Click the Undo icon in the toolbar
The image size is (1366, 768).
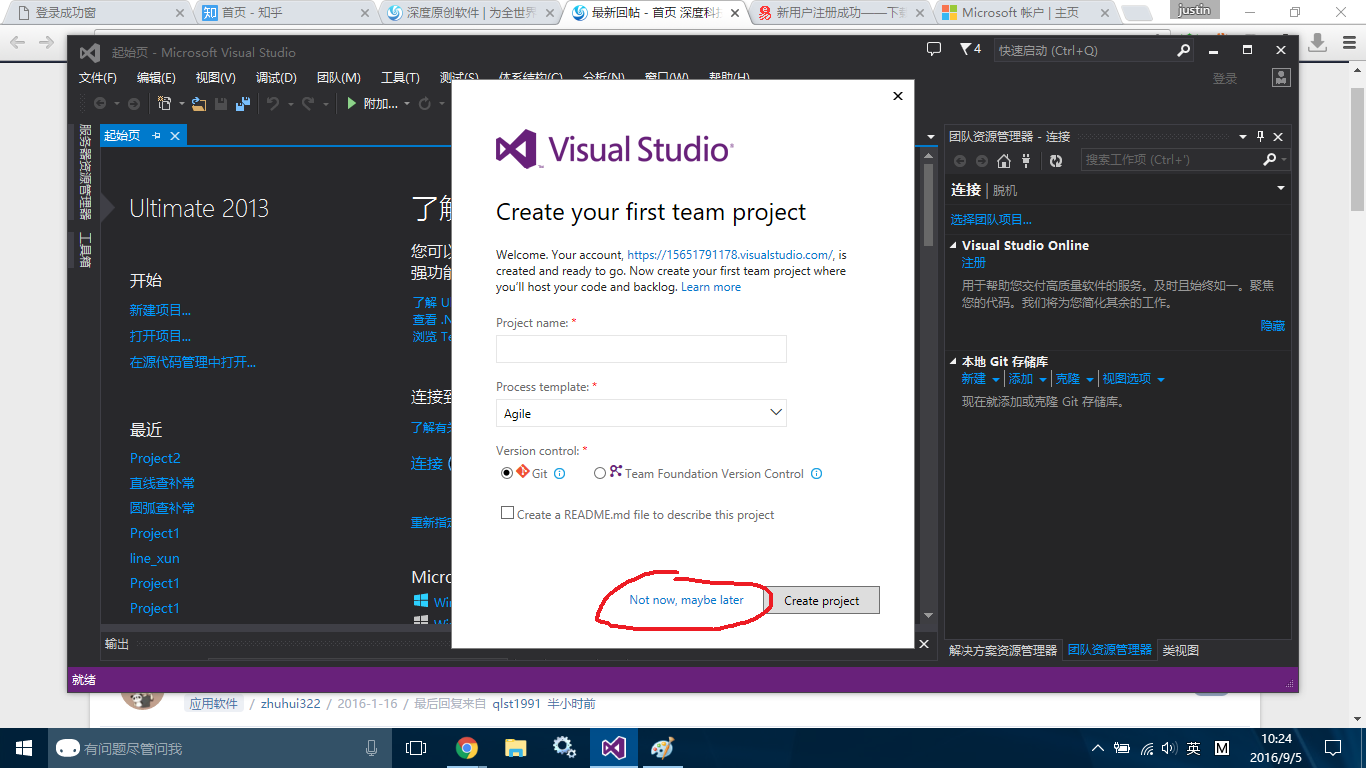tap(273, 104)
